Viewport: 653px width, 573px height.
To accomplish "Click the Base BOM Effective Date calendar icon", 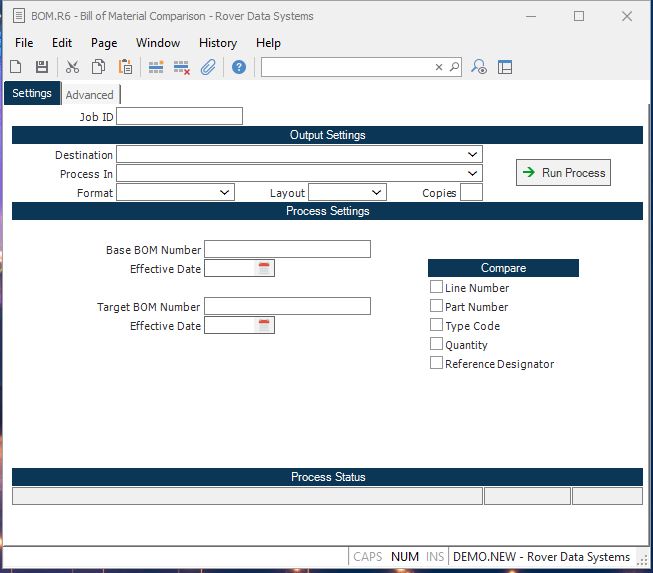I will [265, 268].
